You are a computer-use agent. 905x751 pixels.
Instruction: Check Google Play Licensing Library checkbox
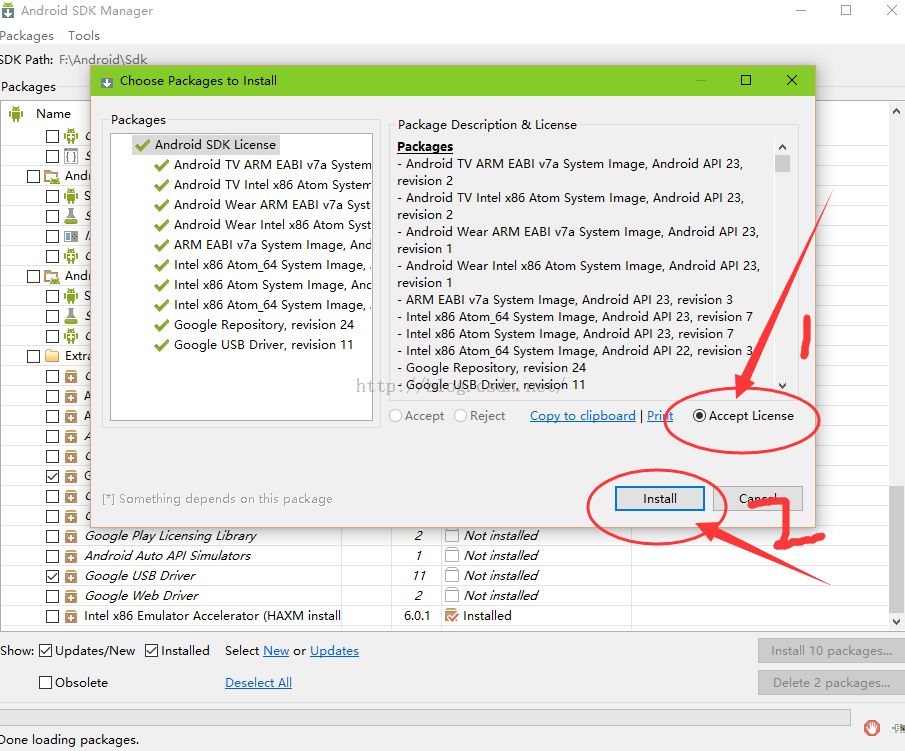pos(53,536)
